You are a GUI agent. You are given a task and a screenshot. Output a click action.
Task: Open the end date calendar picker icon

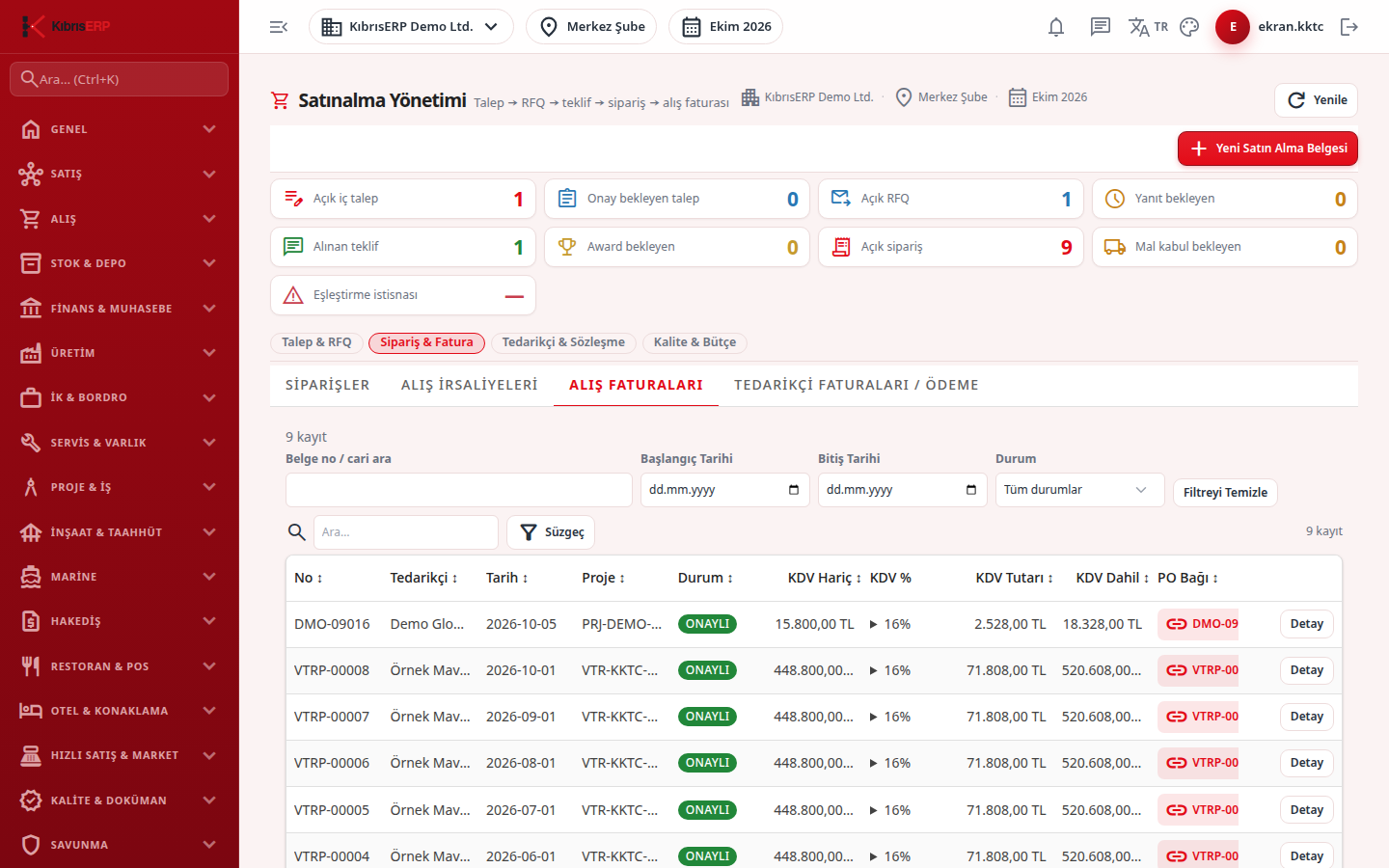coord(971,490)
